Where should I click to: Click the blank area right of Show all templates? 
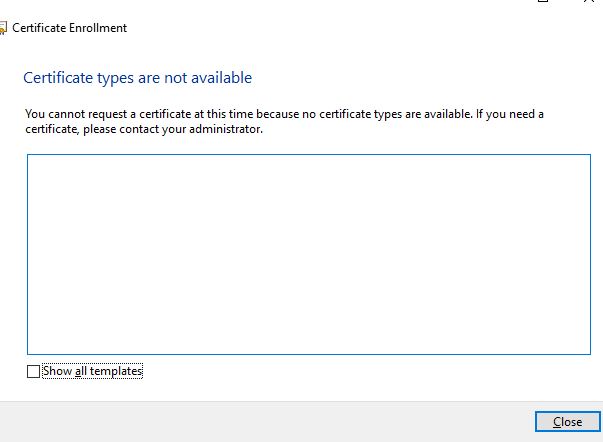(350, 372)
